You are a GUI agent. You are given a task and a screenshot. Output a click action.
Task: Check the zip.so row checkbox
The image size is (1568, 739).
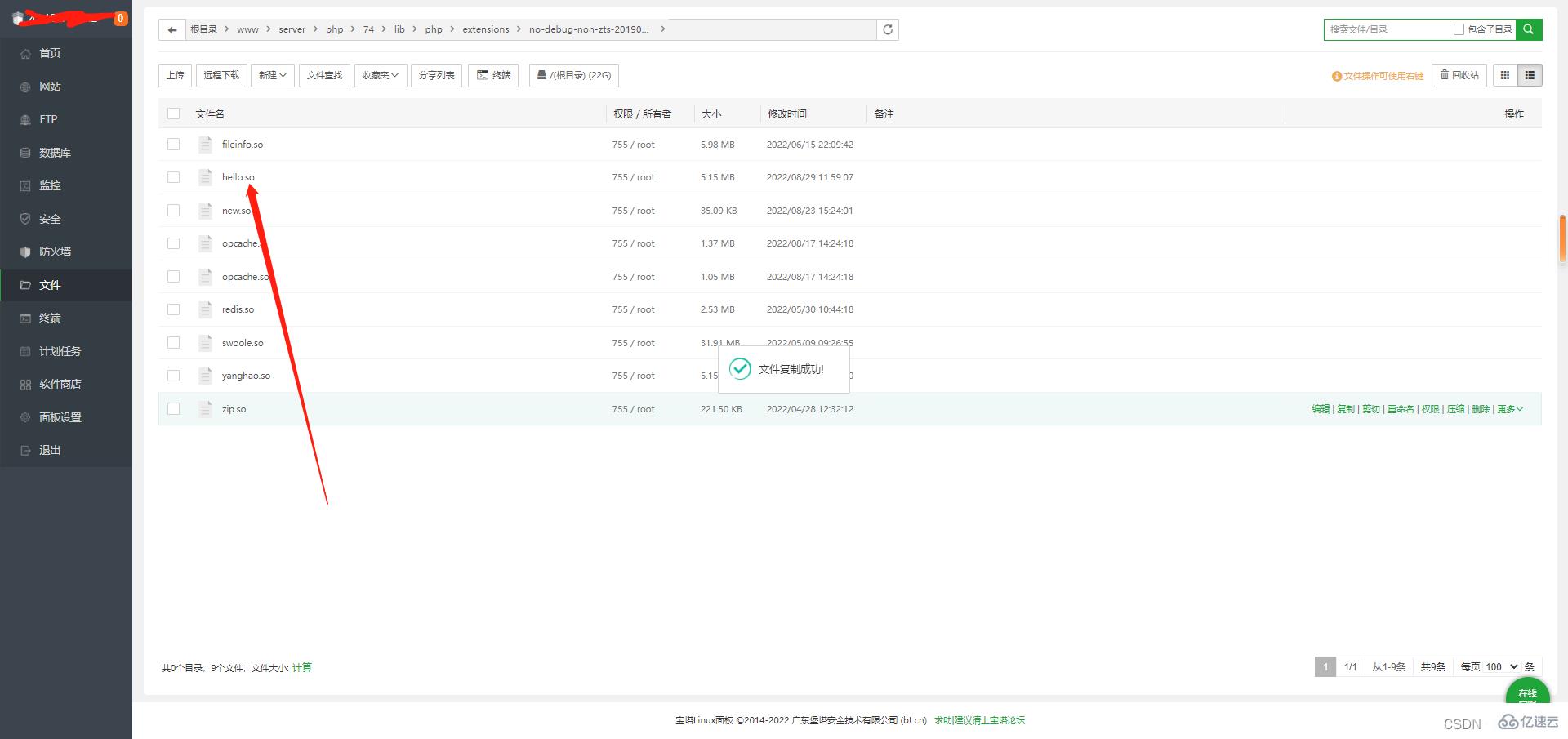(173, 409)
